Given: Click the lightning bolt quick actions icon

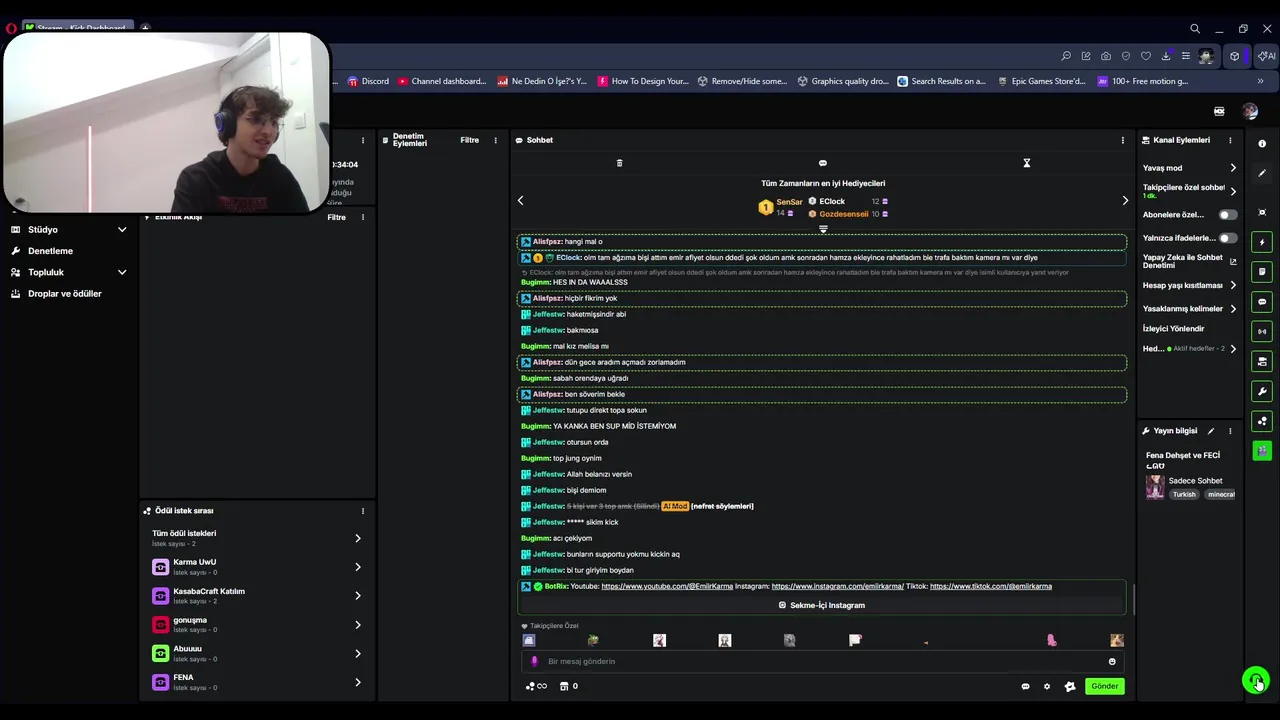Looking at the screenshot, I should tap(1262, 242).
